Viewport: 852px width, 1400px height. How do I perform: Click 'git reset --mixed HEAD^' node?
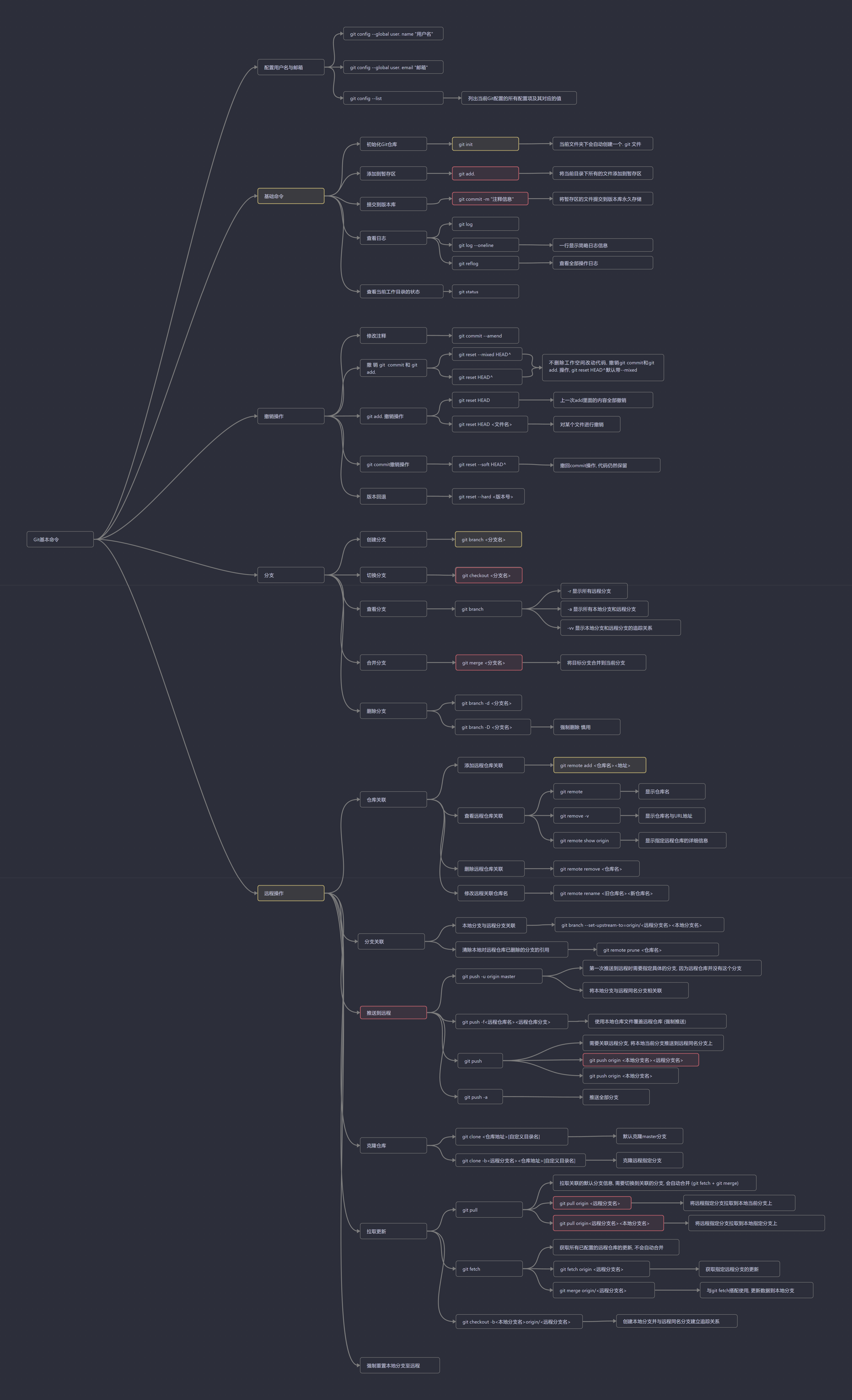(x=487, y=354)
